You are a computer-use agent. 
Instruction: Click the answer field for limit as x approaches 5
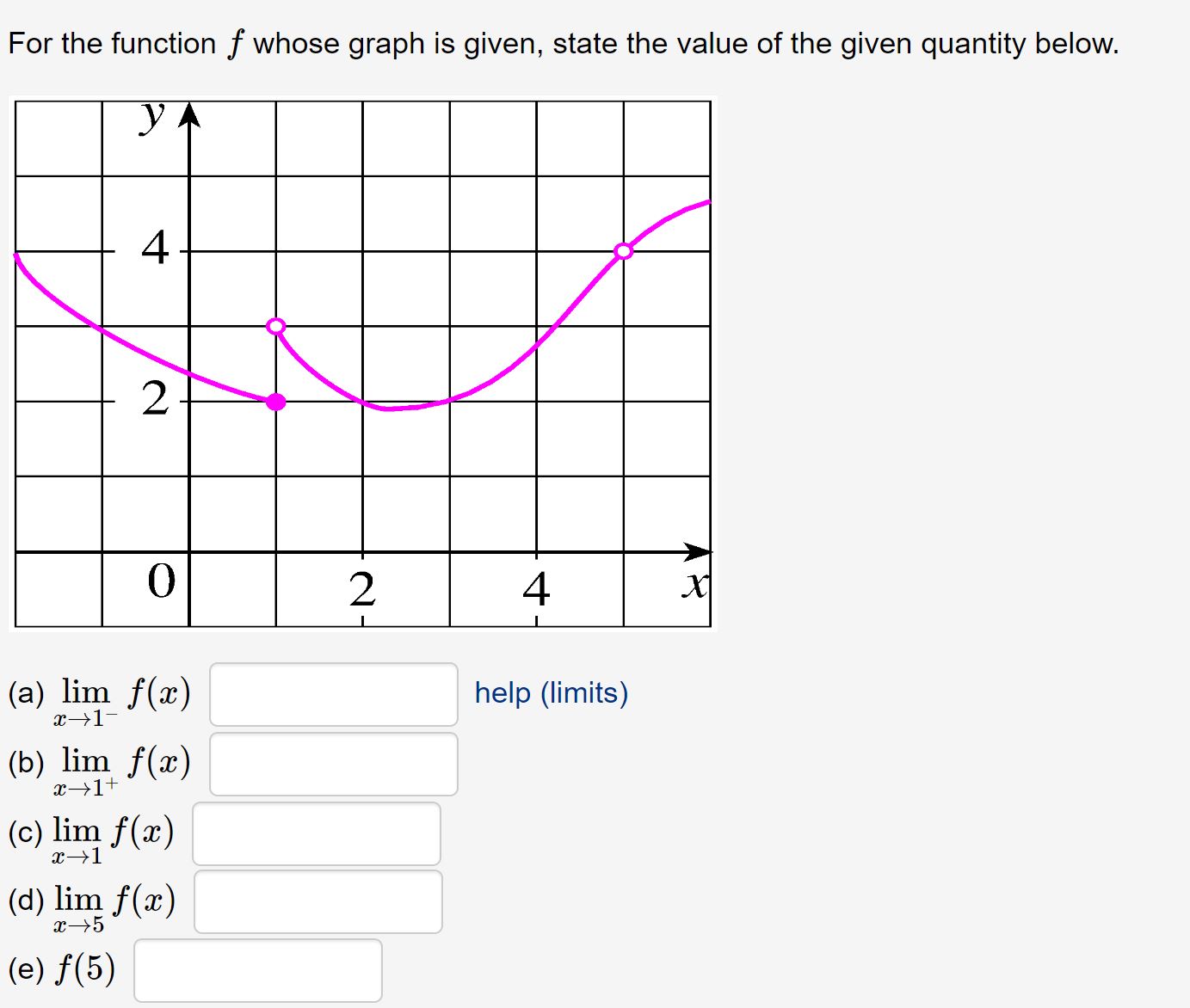tap(318, 900)
